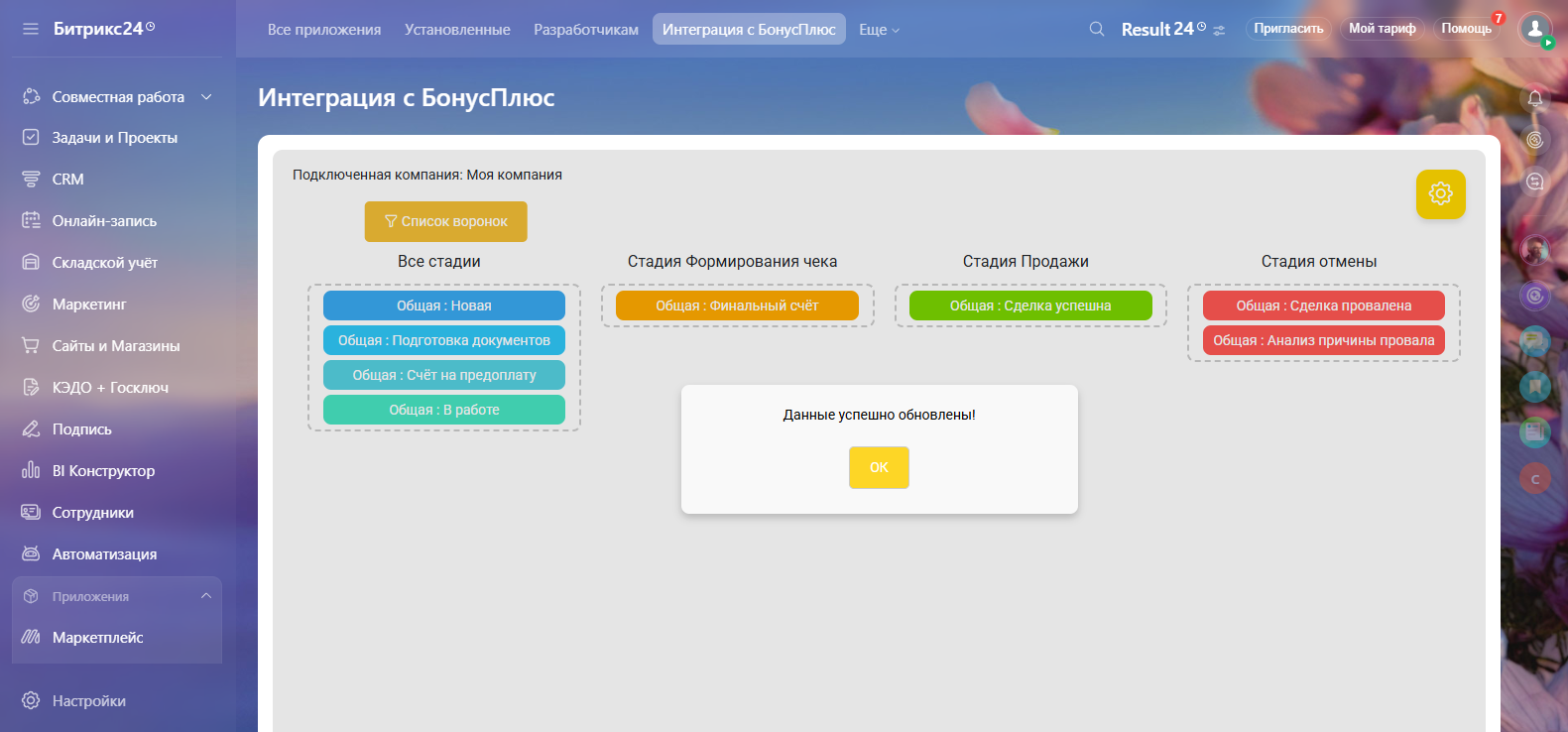Open the Маркетинг target icon
The height and width of the screenshot is (732, 1568).
coord(31,304)
